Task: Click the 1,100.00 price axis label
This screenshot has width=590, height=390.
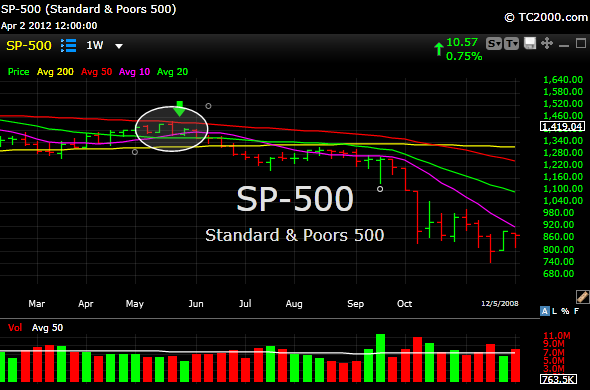Action: click(x=563, y=189)
